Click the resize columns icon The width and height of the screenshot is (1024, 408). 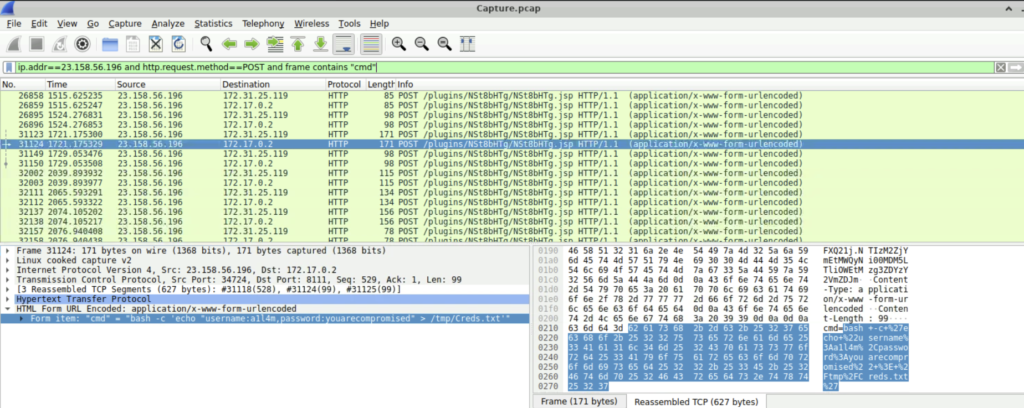[x=467, y=44]
